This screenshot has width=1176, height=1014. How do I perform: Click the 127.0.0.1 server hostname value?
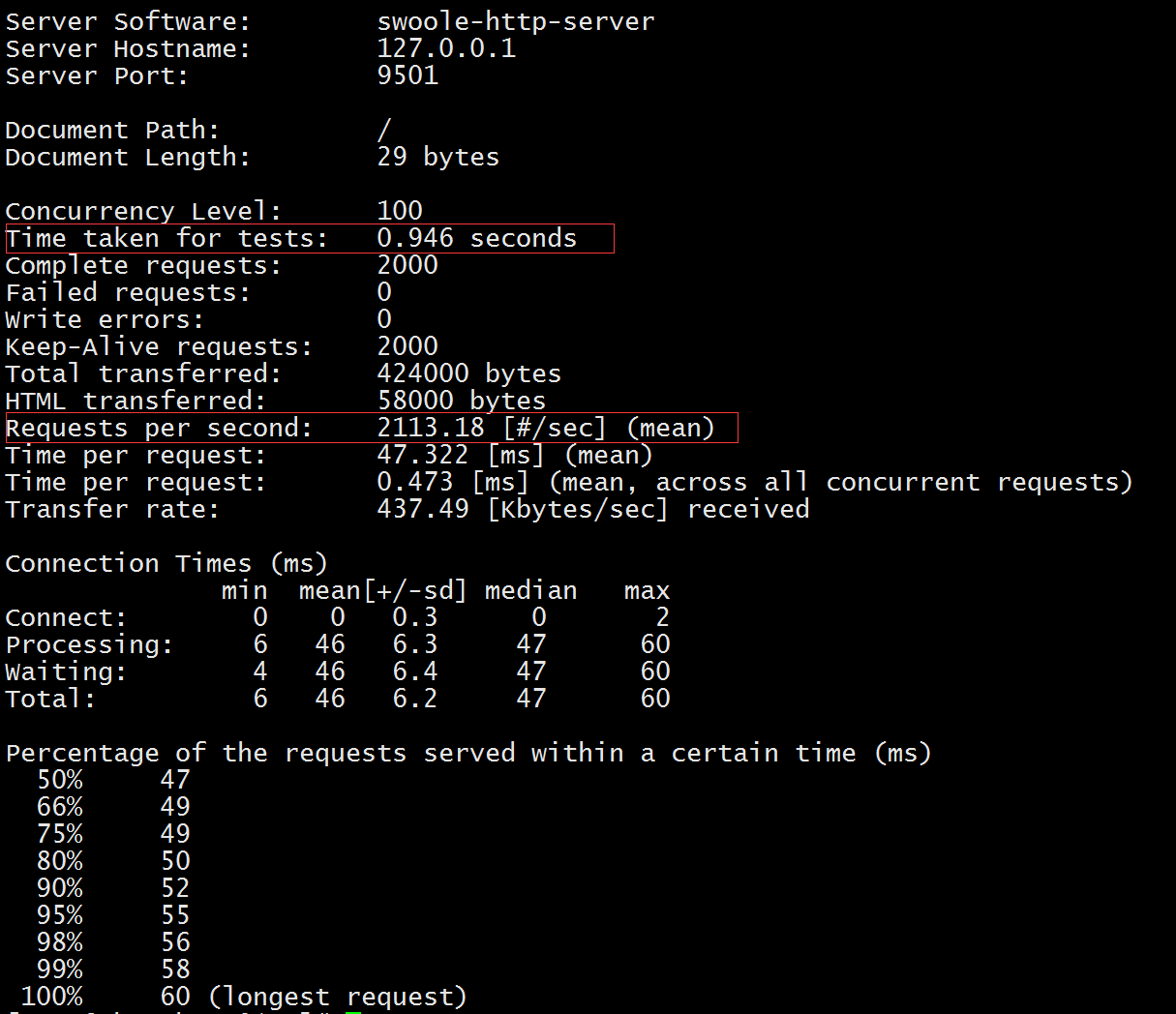coord(445,48)
